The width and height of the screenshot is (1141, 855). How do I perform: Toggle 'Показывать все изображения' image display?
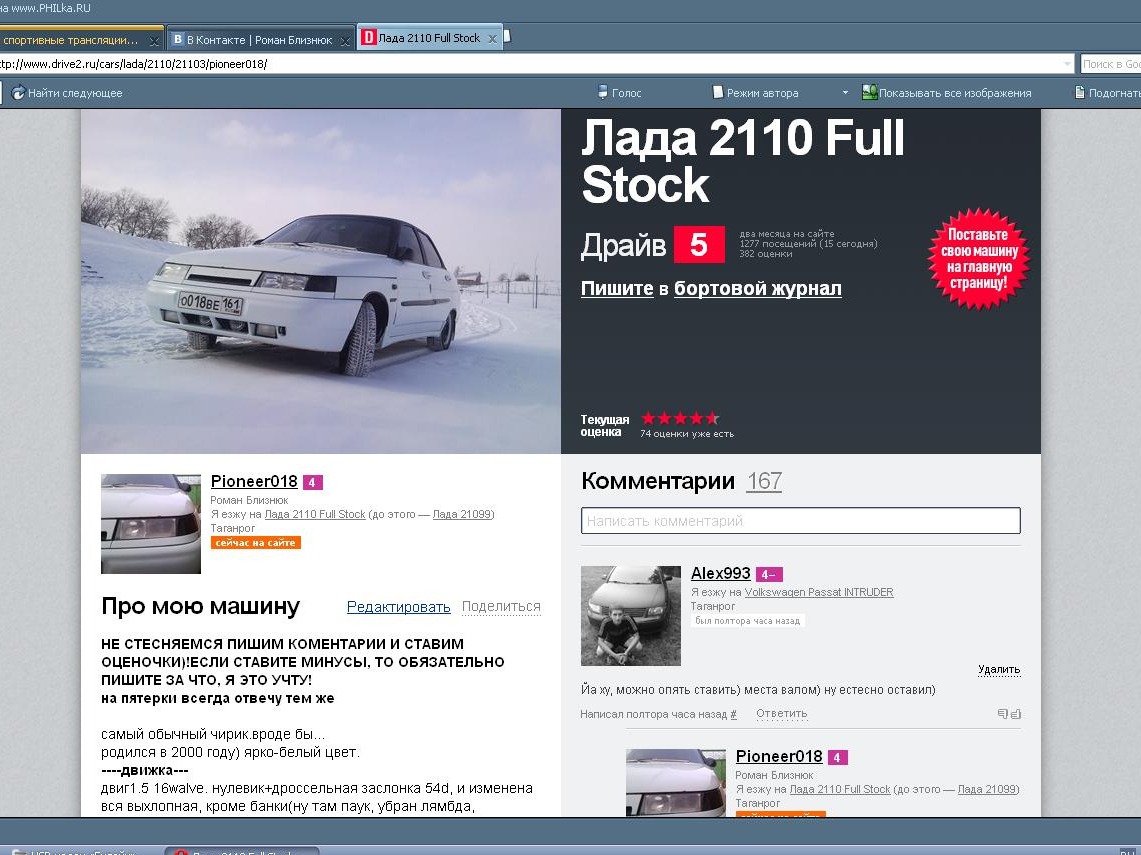[946, 92]
